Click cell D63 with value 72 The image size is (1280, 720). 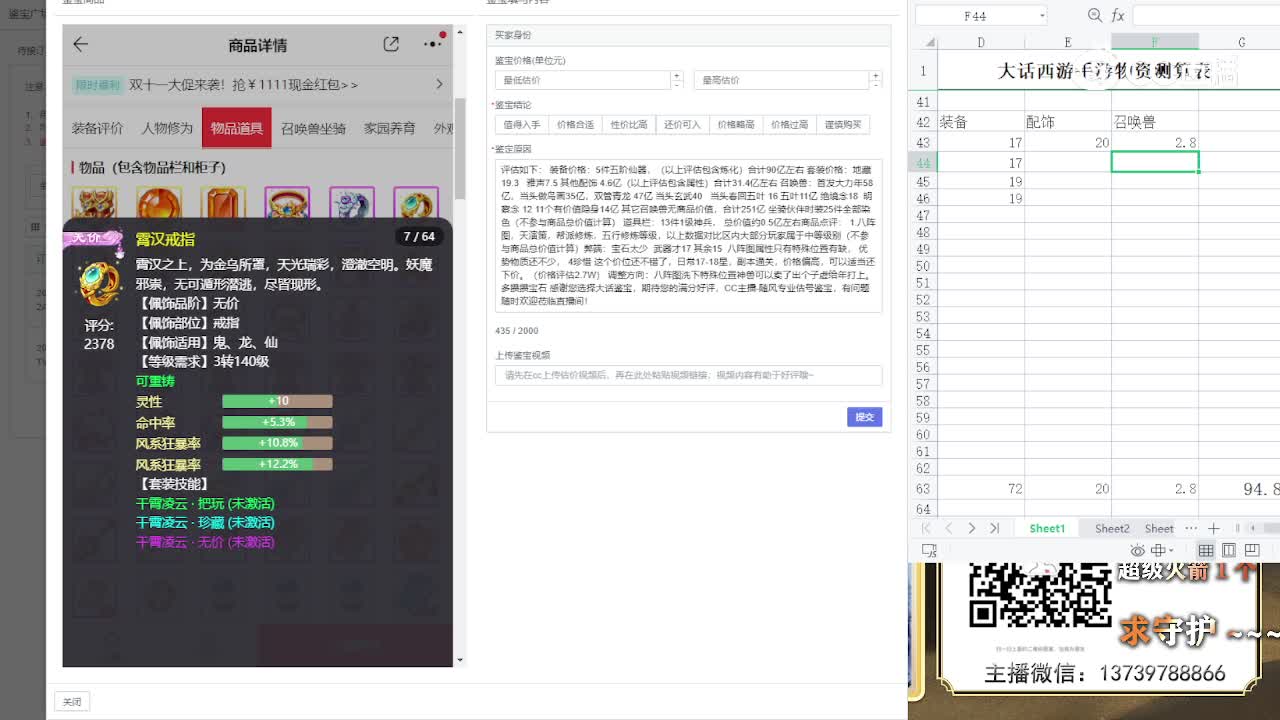[x=981, y=489]
